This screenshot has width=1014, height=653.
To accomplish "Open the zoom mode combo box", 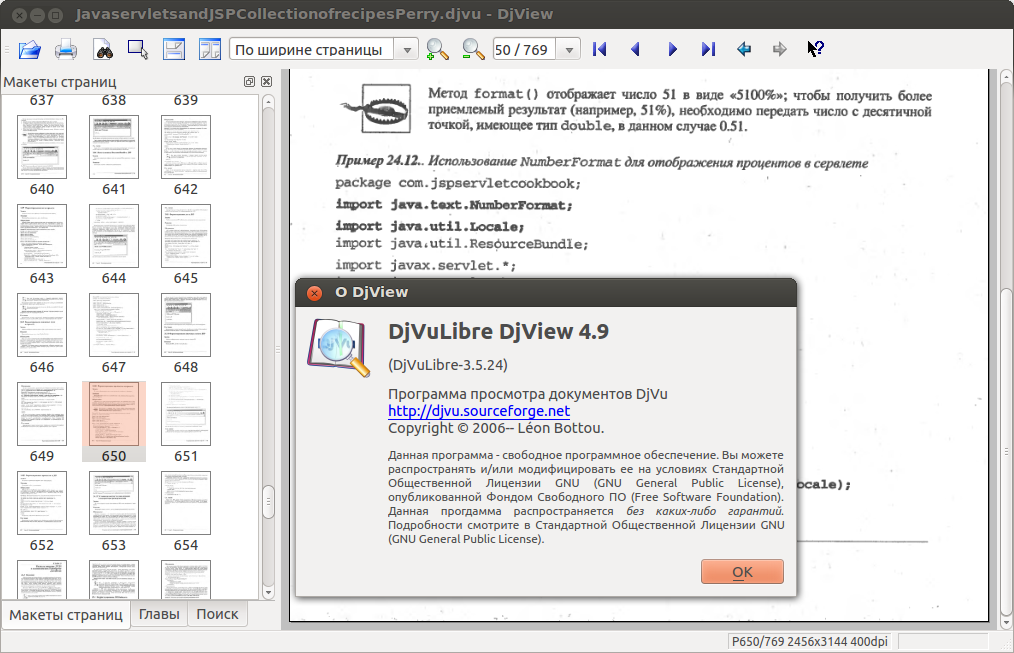I will [323, 50].
